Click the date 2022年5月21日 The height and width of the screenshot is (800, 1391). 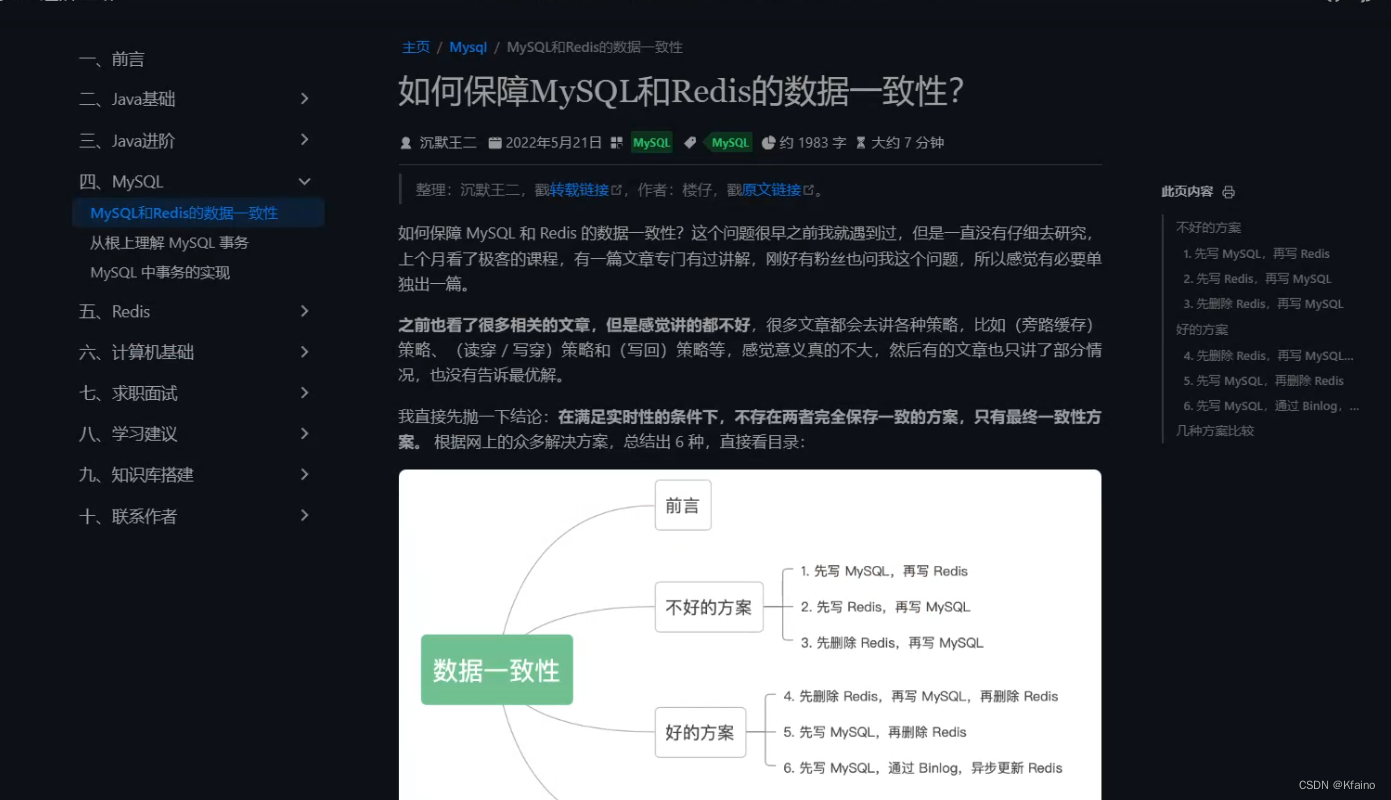point(554,143)
